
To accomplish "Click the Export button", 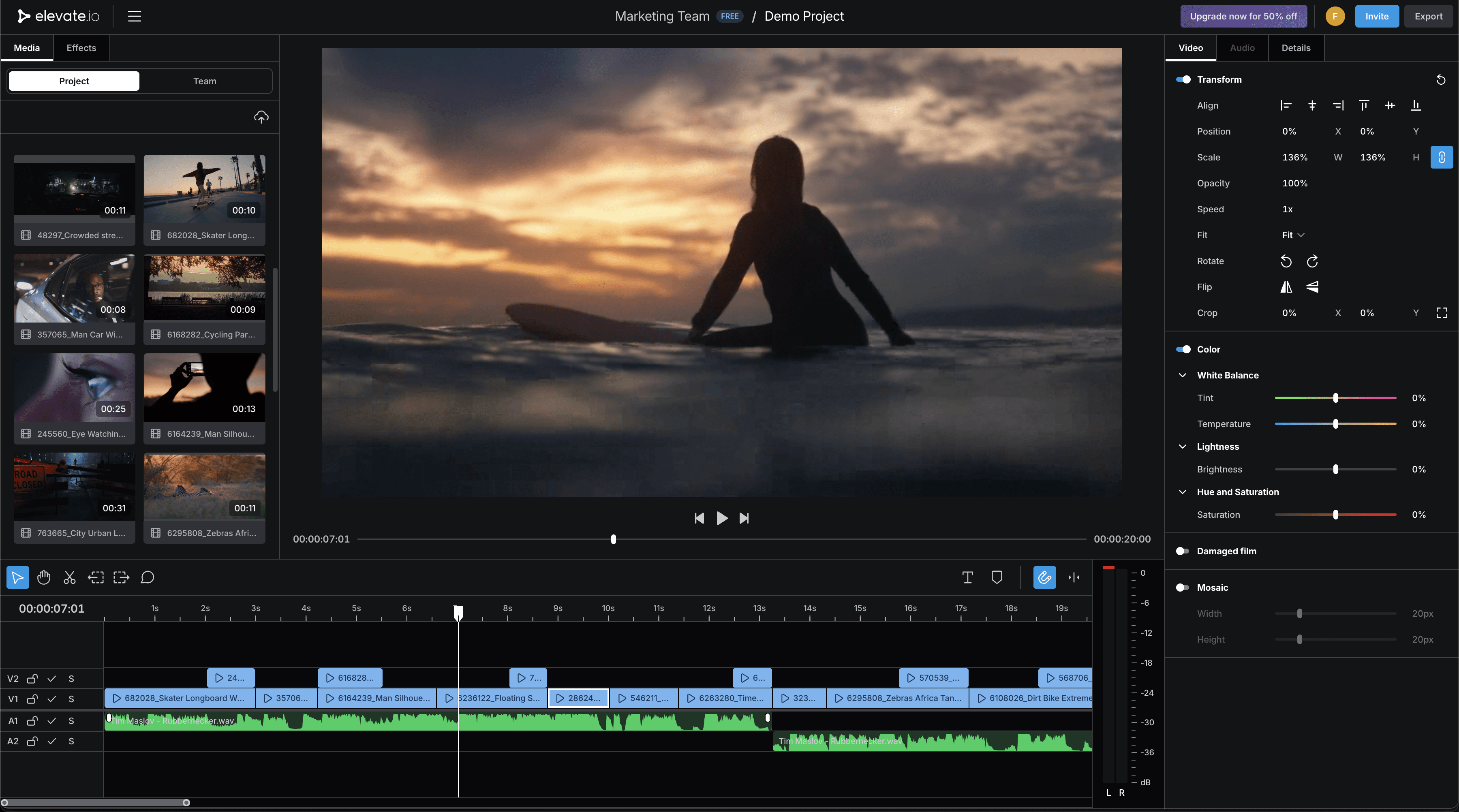I will pyautogui.click(x=1429, y=16).
